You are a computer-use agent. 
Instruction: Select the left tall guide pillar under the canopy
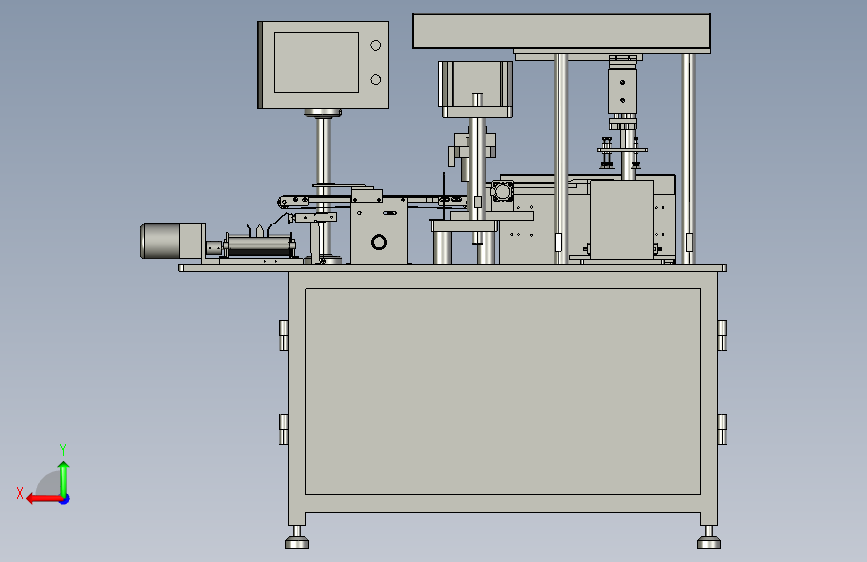pyautogui.click(x=561, y=159)
